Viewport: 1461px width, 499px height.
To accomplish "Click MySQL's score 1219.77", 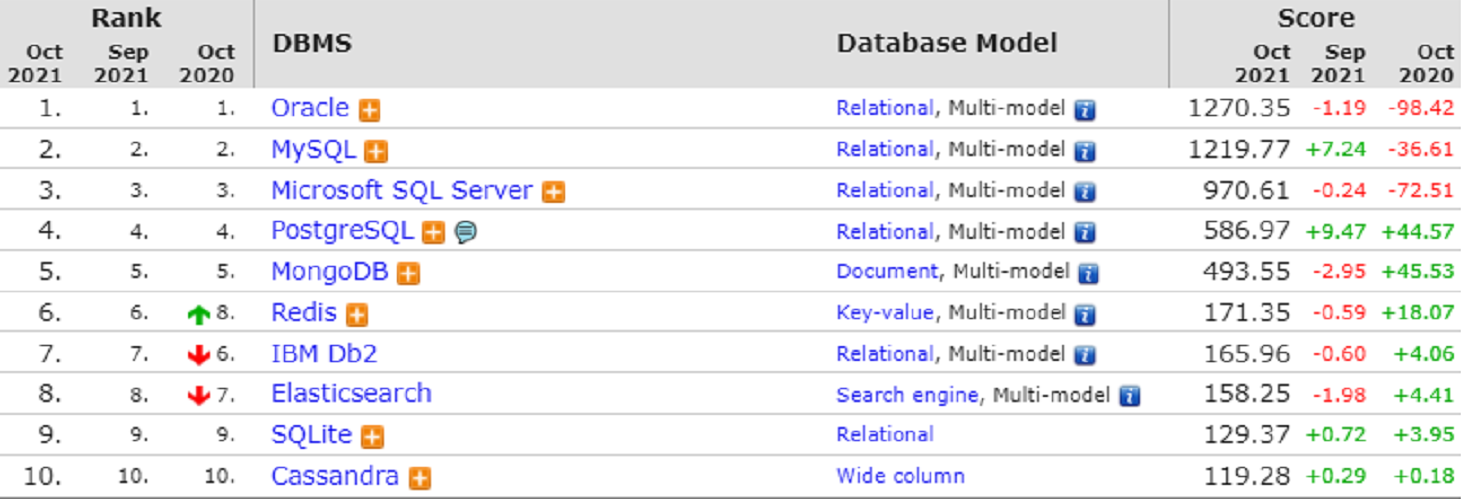I will coord(1239,149).
